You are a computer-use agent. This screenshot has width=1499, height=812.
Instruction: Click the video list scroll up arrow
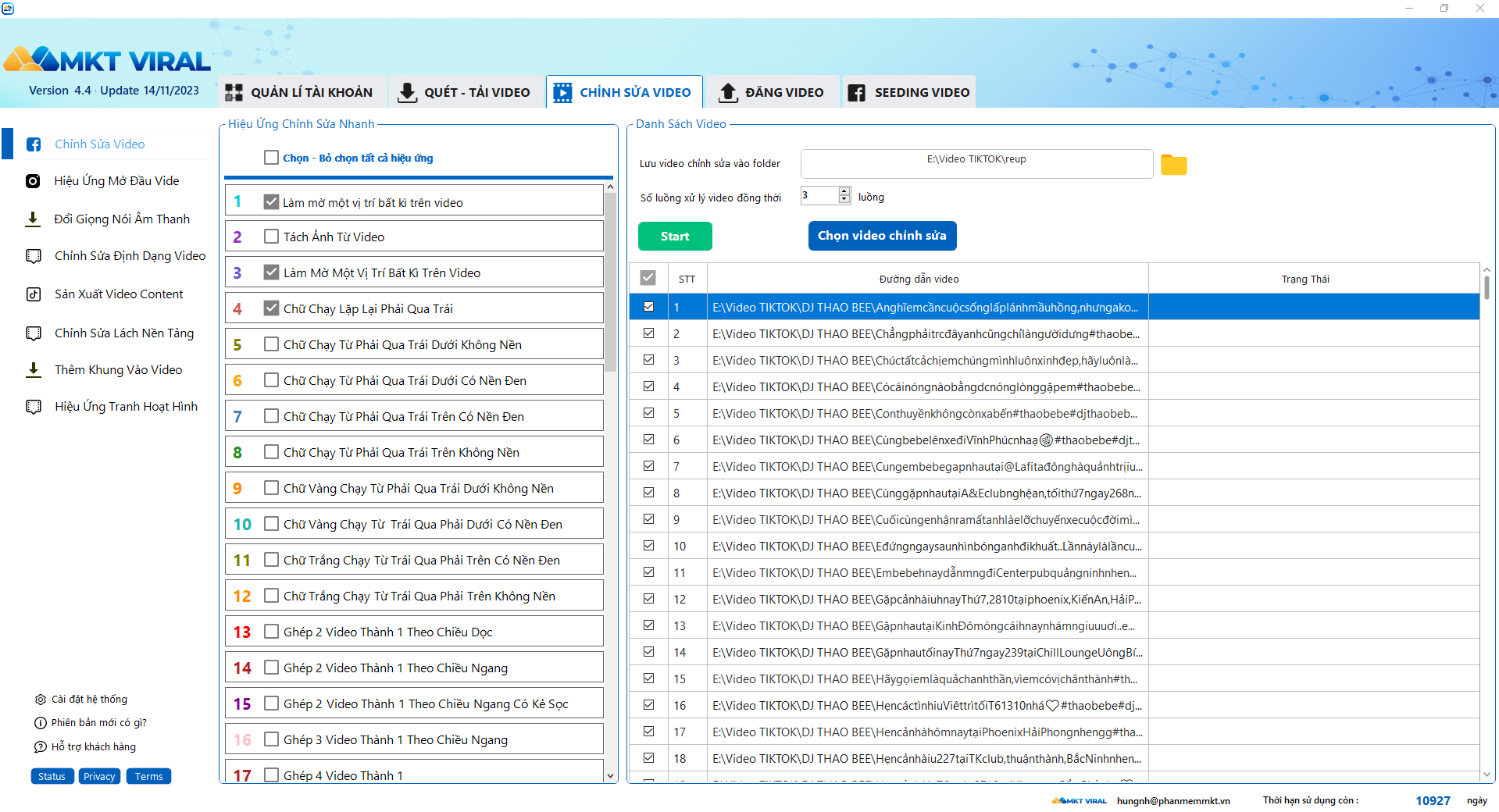coord(1487,270)
